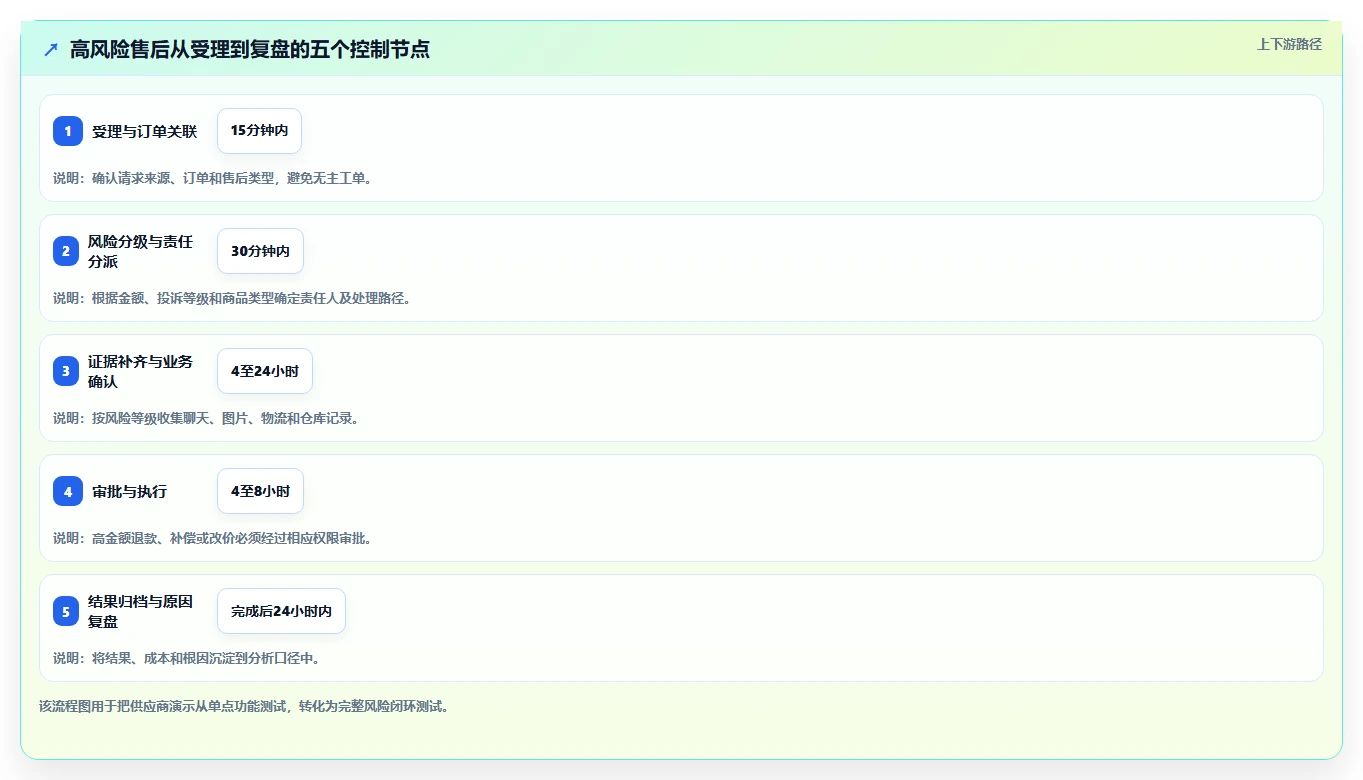Viewport: 1363px width, 780px height.
Task: Click the 30分钟内 time pill
Action: pyautogui.click(x=260, y=251)
